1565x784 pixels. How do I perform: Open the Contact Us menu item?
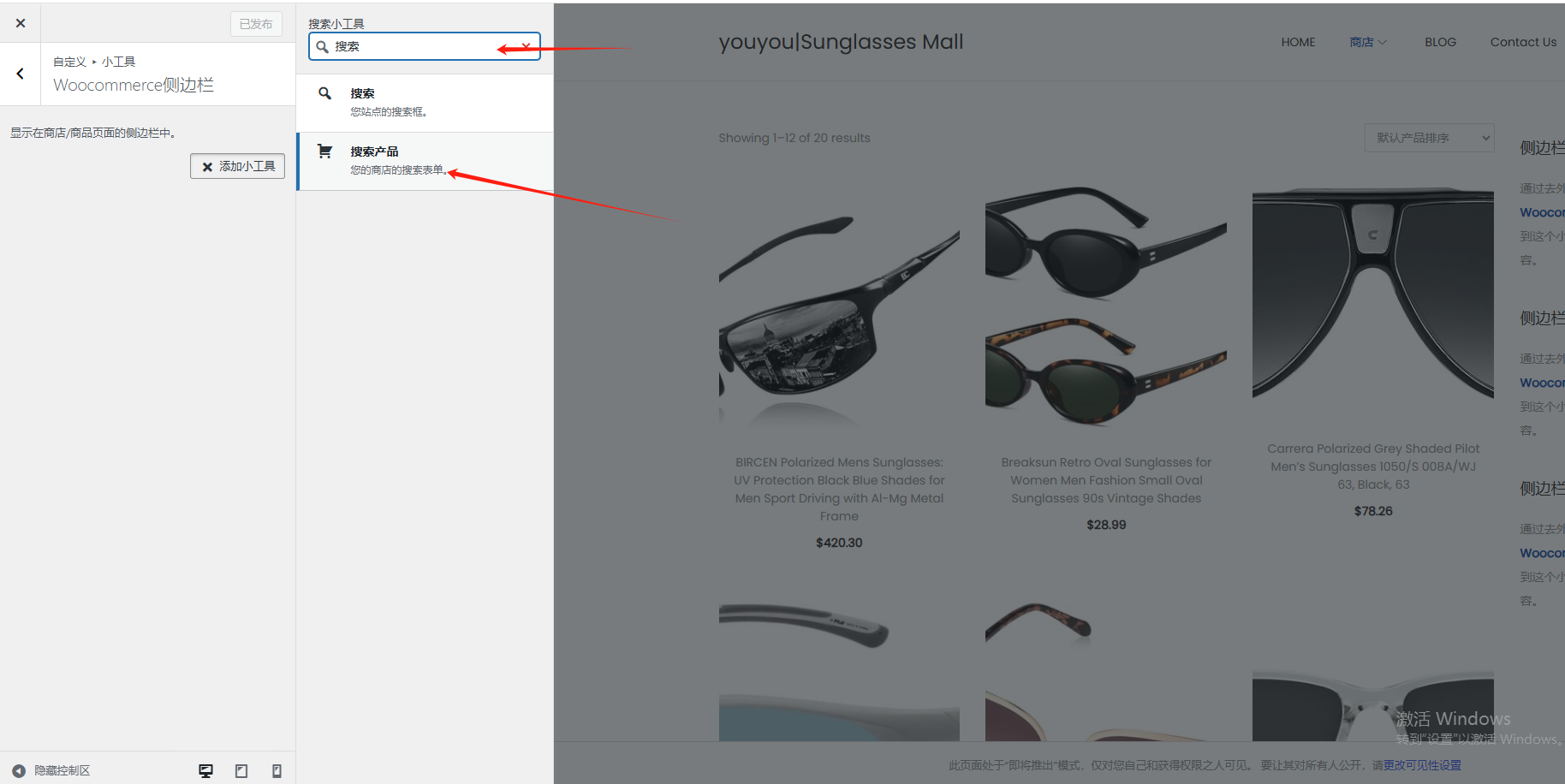1523,42
